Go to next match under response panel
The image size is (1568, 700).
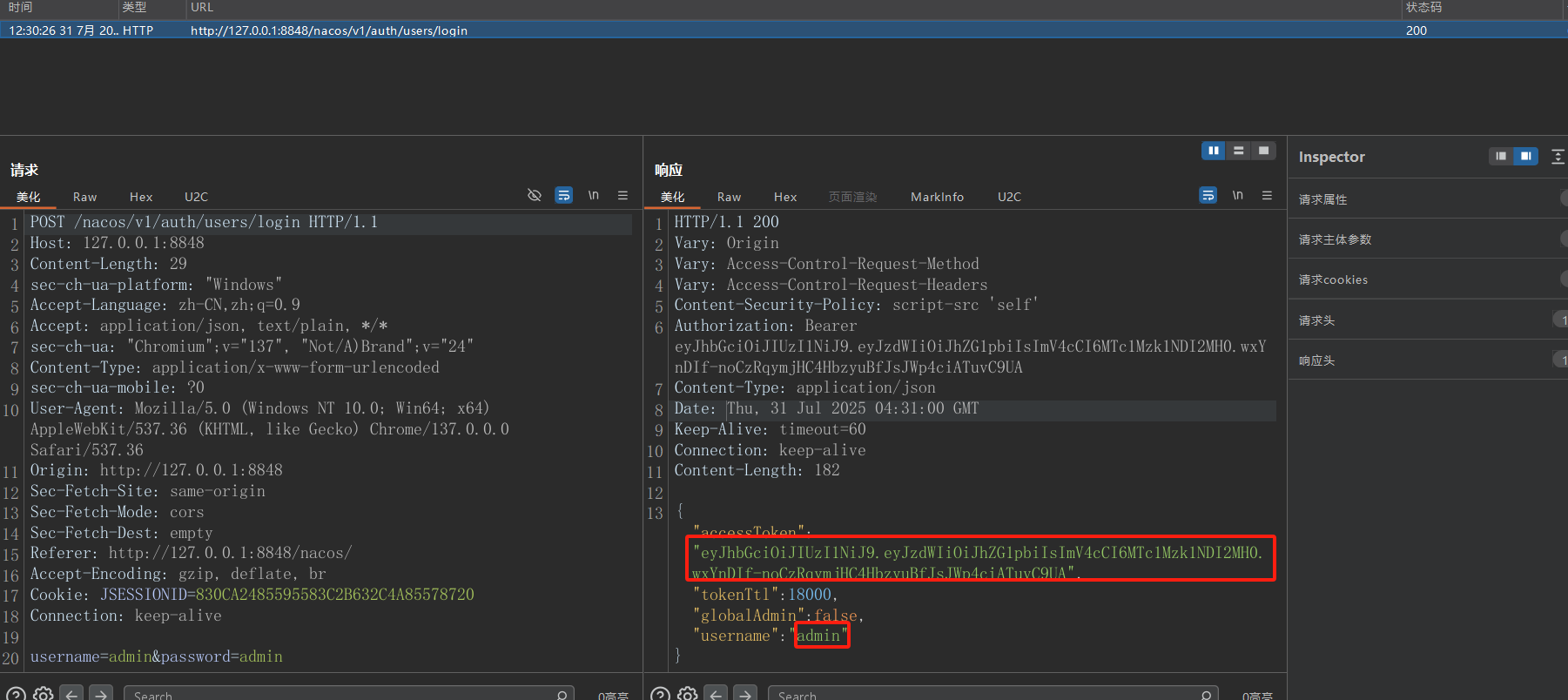(746, 695)
